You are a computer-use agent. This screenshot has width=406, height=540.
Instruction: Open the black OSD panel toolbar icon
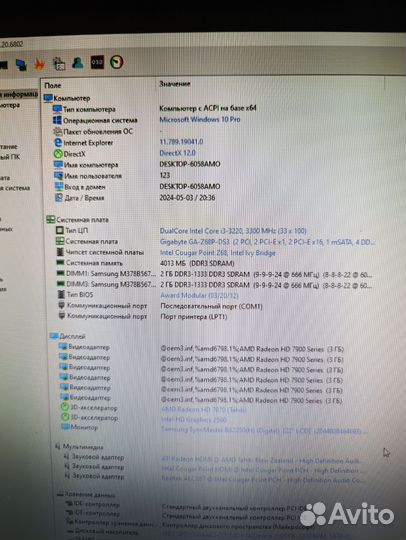coord(97,62)
